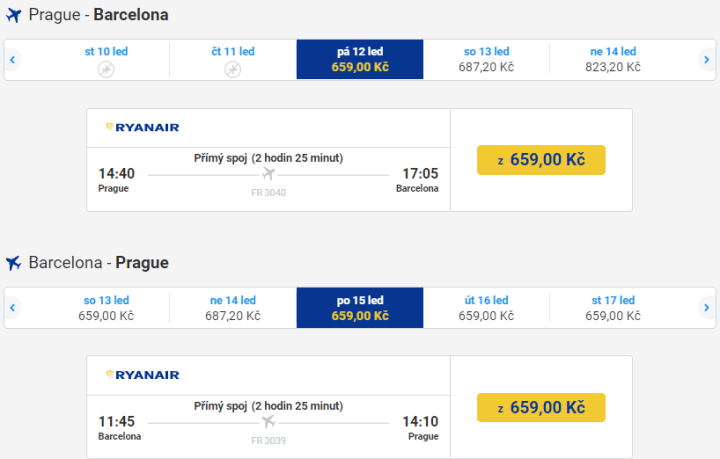Click the no-flight icon under st 10 led
The width and height of the screenshot is (720, 459).
tap(106, 69)
